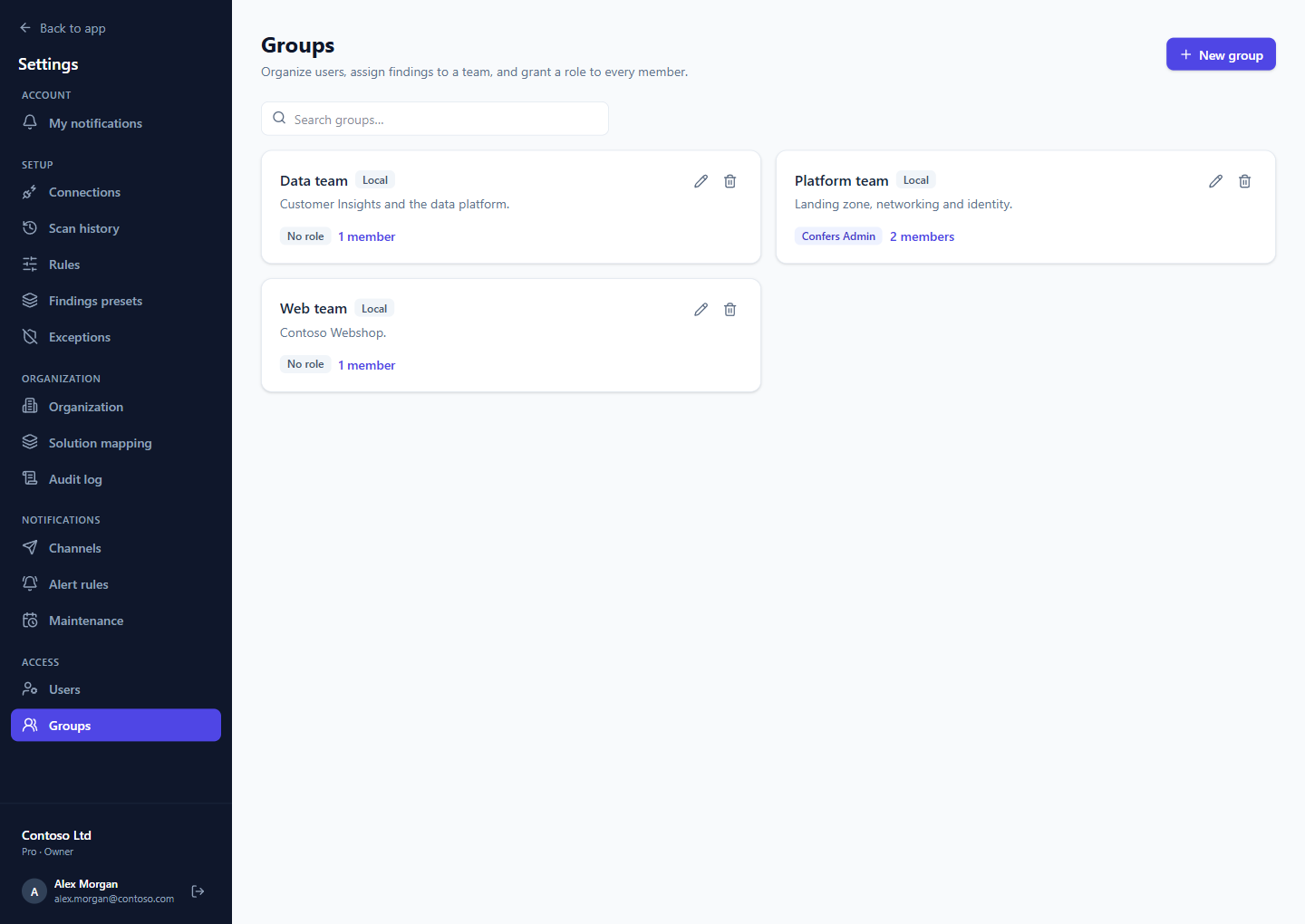Click the sign out icon next to Alex Morgan
The width and height of the screenshot is (1305, 924).
198,891
